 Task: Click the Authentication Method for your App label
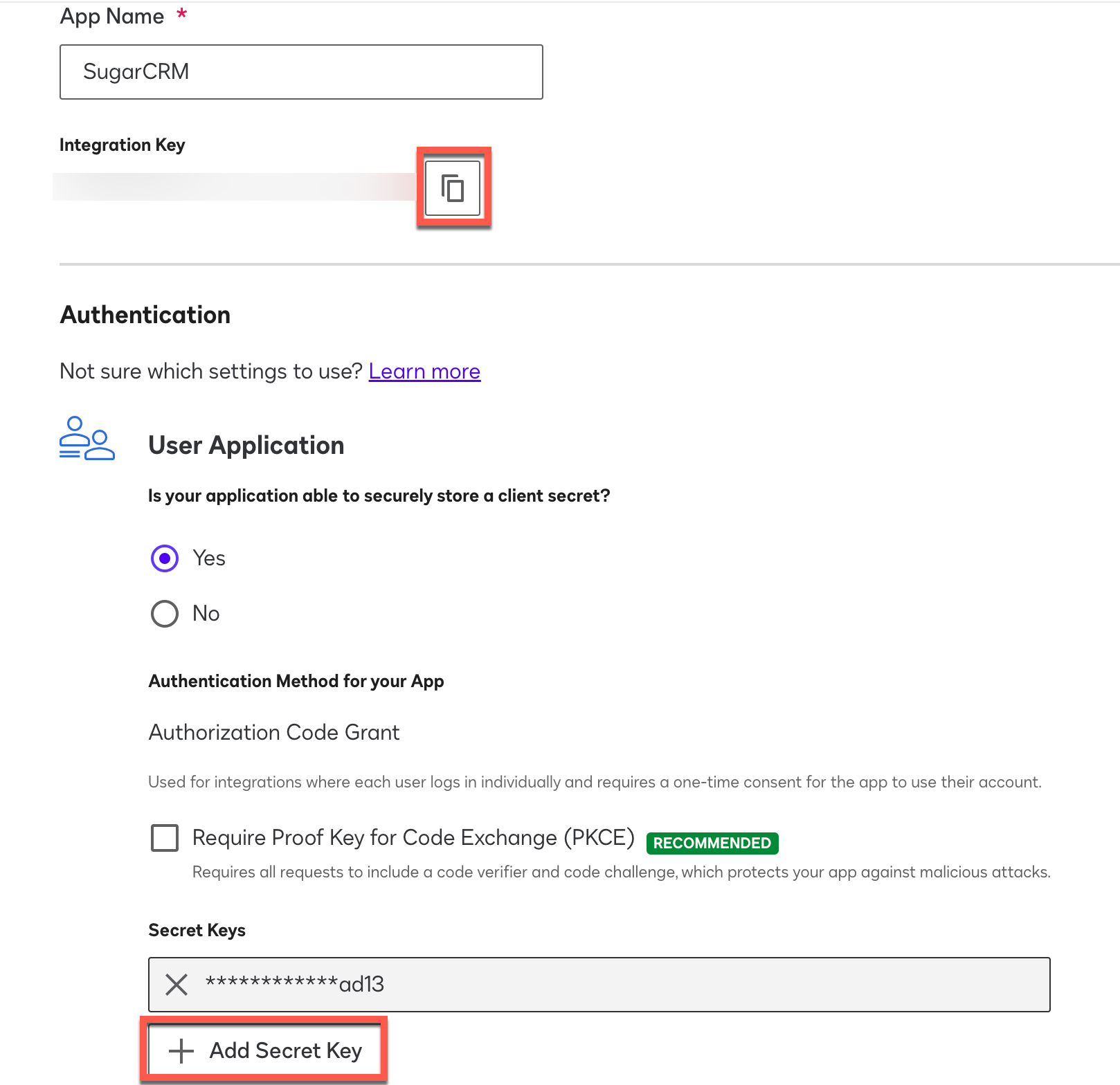click(296, 681)
